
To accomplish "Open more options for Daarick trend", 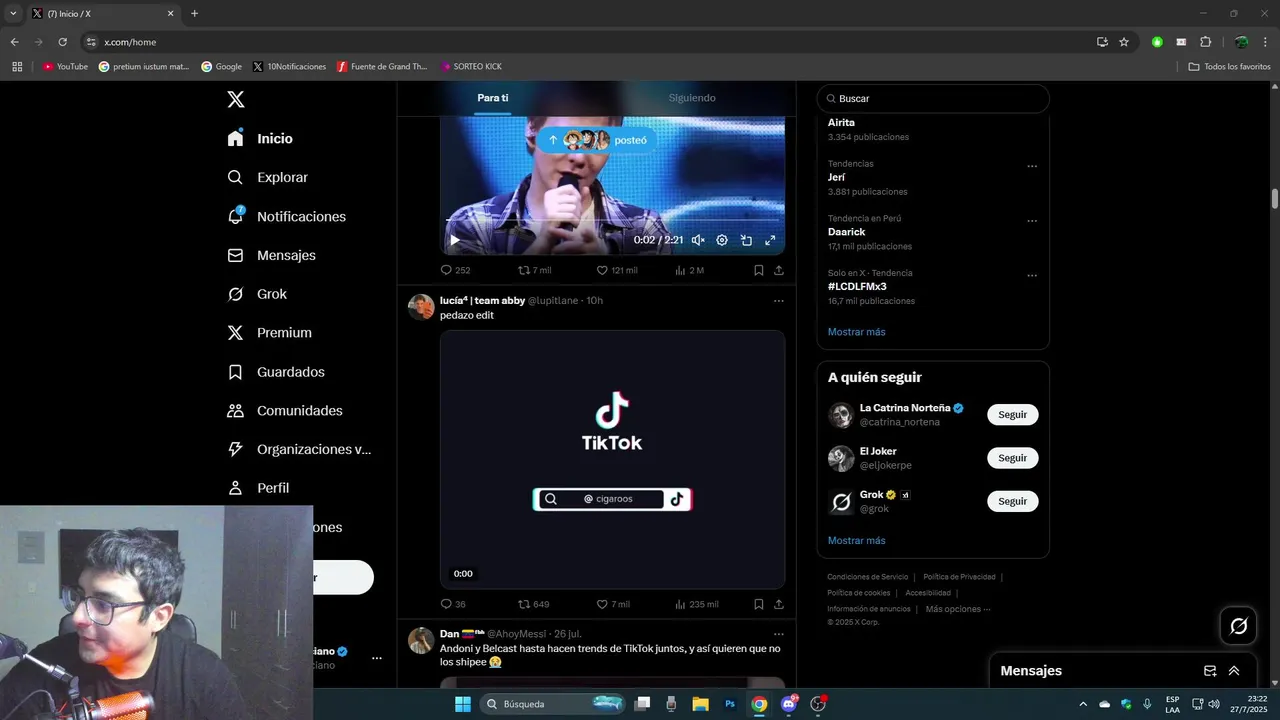I will pyautogui.click(x=1032, y=221).
